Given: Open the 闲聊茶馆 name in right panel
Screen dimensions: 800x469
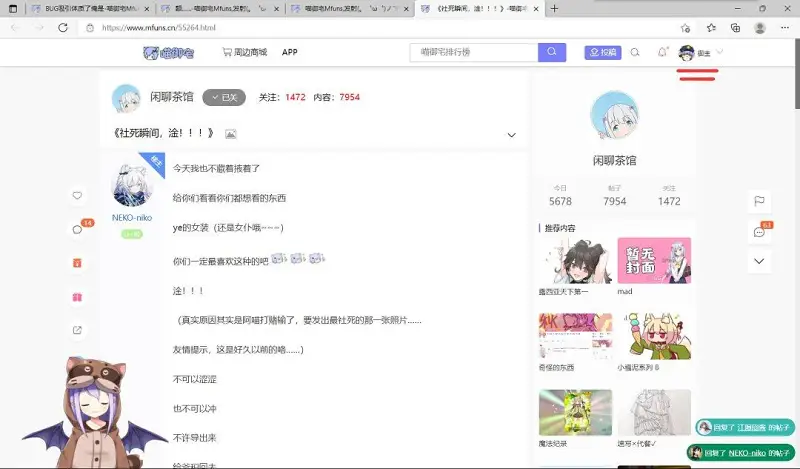Looking at the screenshot, I should point(614,161).
